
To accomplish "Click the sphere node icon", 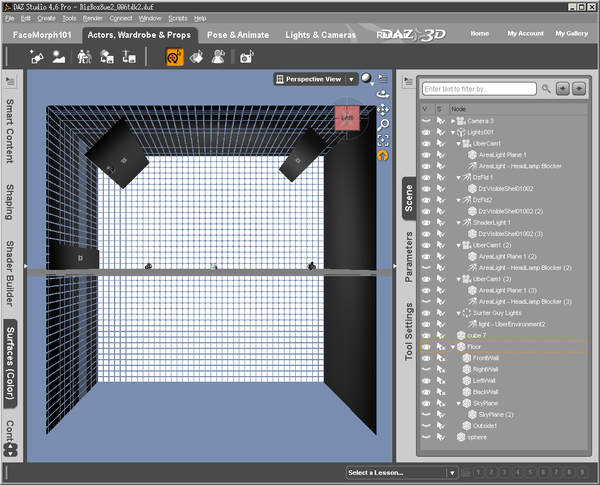I will [461, 437].
